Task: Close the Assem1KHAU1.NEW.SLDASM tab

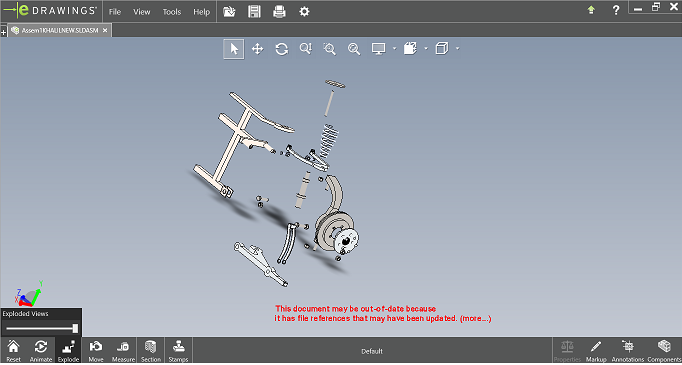Action: (105, 30)
